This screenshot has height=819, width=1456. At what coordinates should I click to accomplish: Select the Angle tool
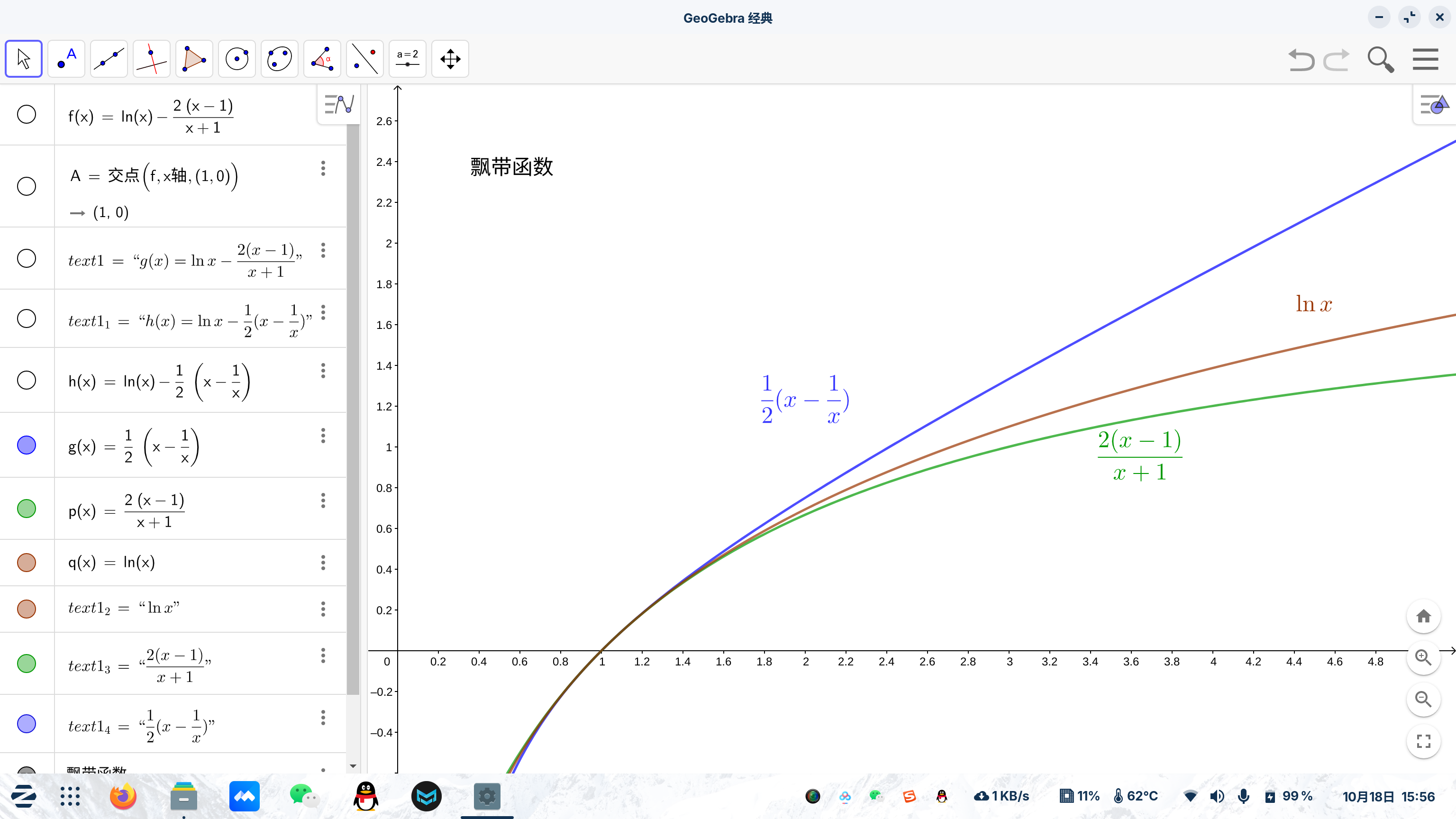point(322,59)
